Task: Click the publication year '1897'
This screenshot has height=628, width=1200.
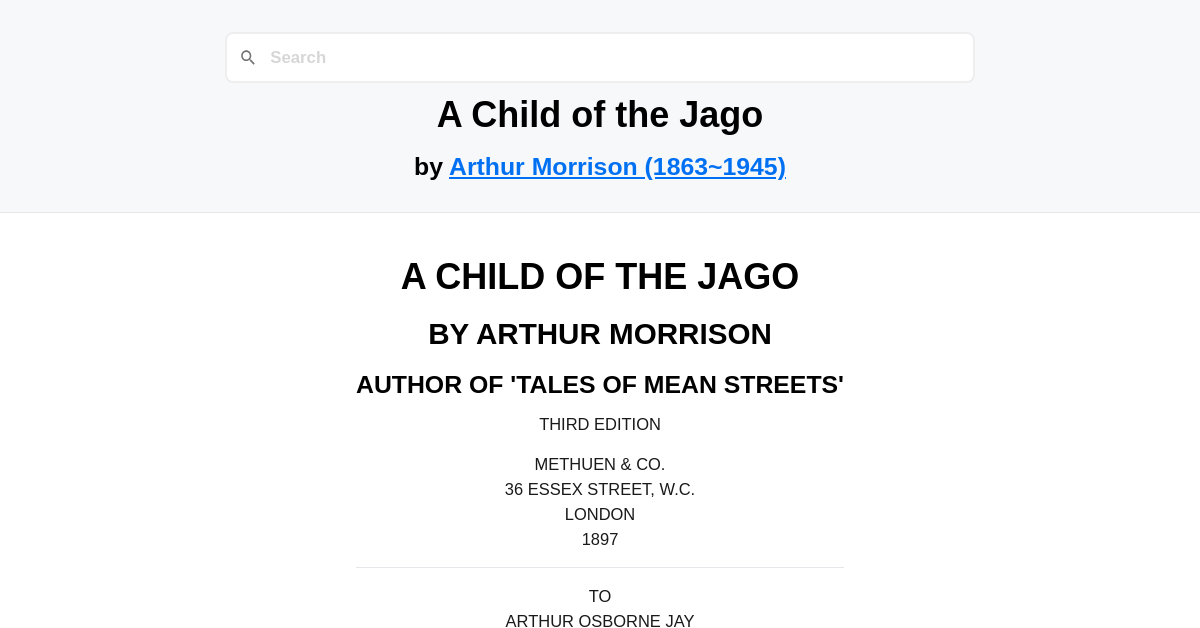Action: pos(600,539)
